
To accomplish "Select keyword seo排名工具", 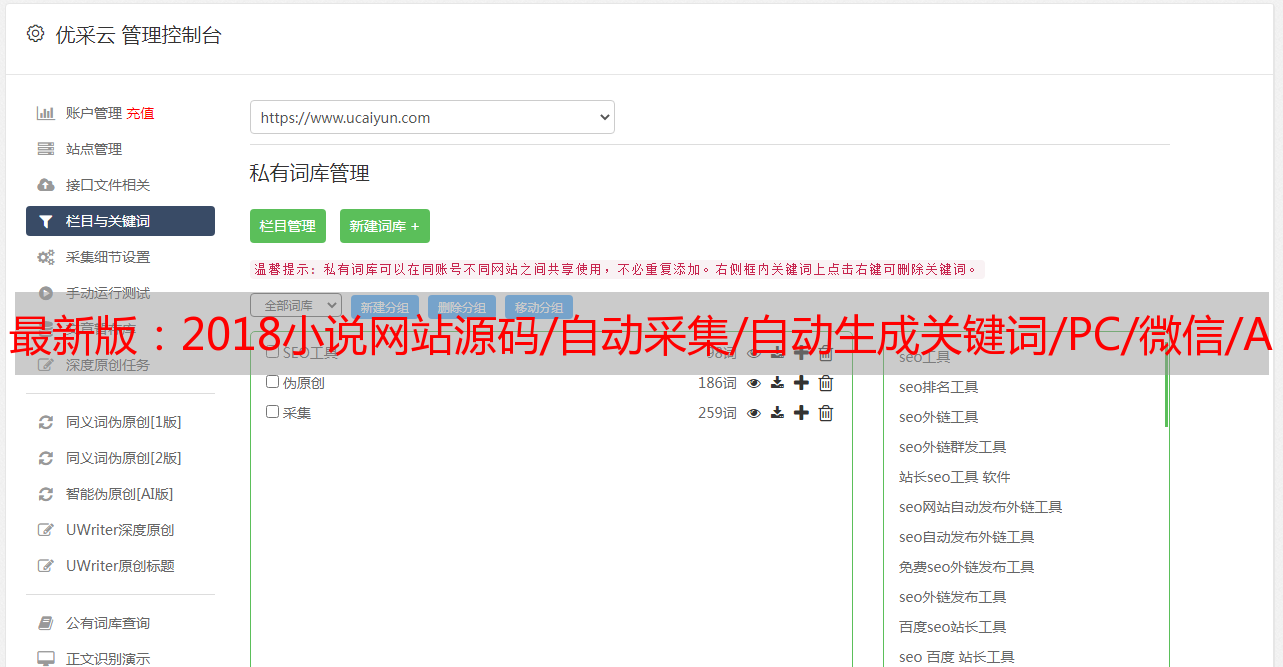I will click(938, 387).
